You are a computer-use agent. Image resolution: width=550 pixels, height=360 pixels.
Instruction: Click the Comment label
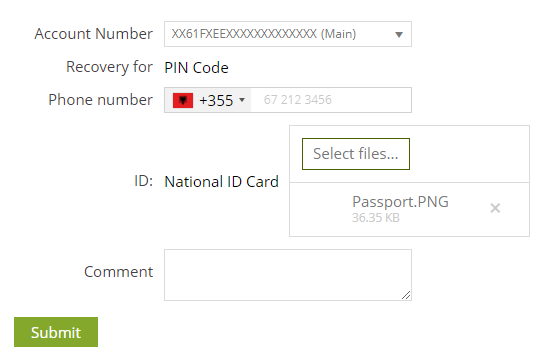click(119, 272)
